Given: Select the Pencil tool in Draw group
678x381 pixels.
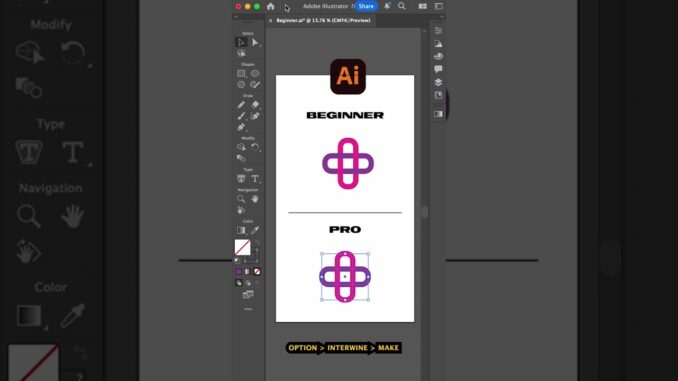Looking at the screenshot, I should point(241,105).
